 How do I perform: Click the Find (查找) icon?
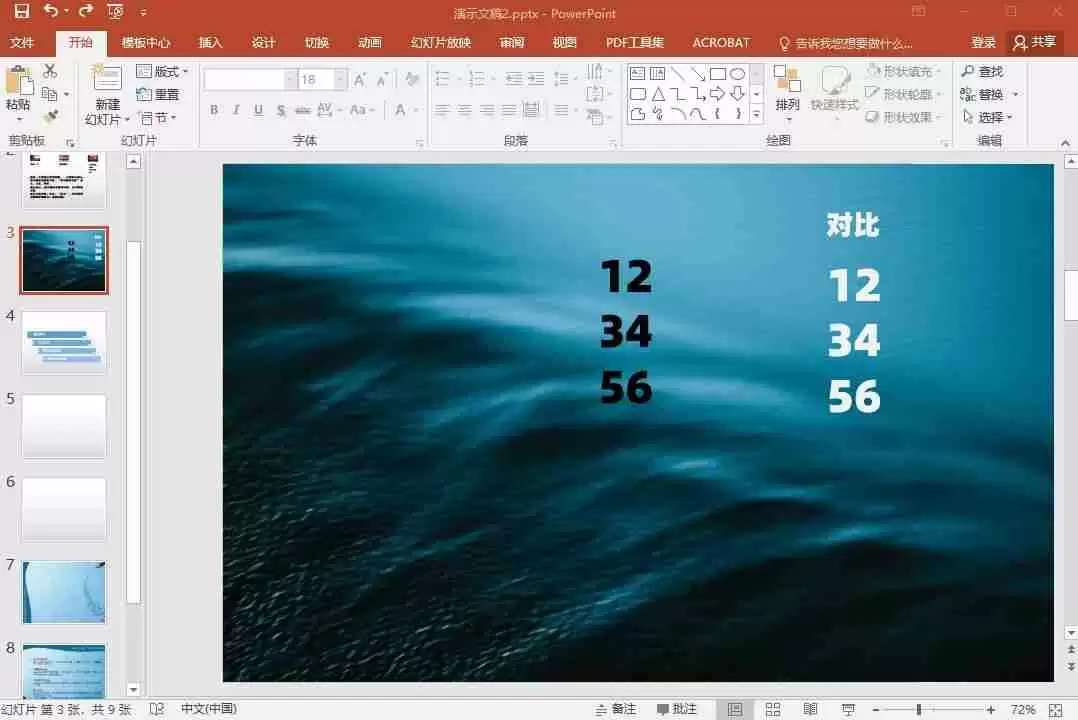988,70
